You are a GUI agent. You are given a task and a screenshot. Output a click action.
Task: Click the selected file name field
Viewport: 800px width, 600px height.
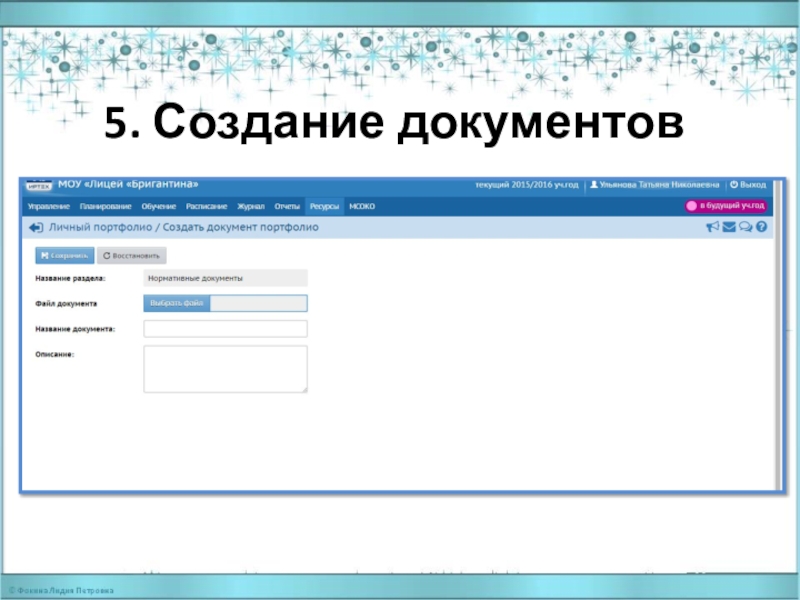(259, 303)
